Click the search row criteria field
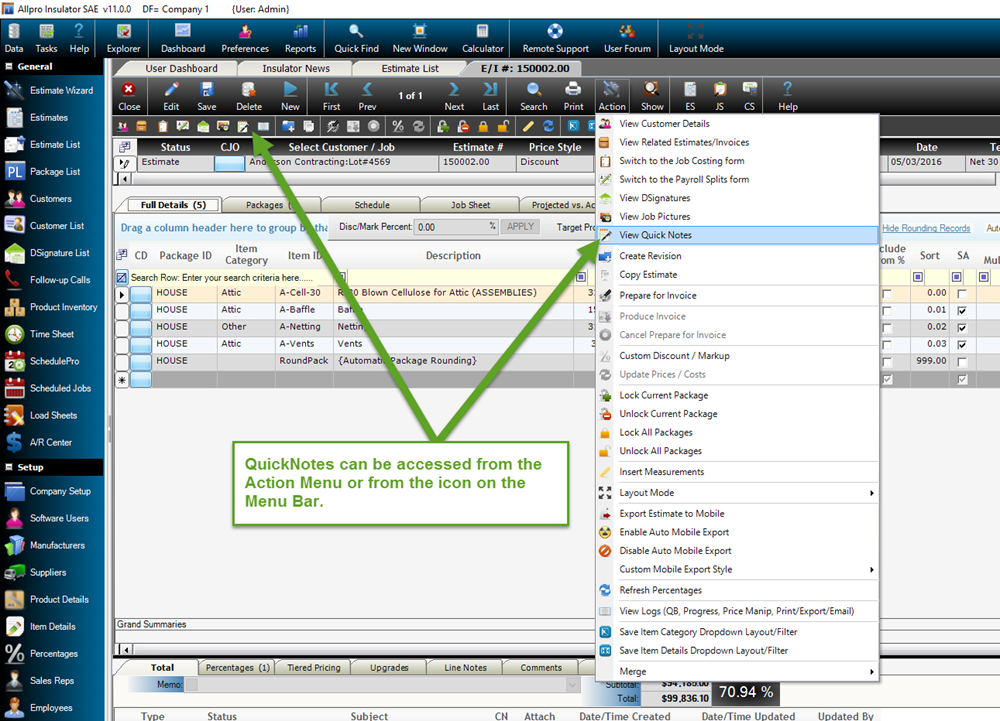This screenshot has width=1000, height=721. click(233, 277)
